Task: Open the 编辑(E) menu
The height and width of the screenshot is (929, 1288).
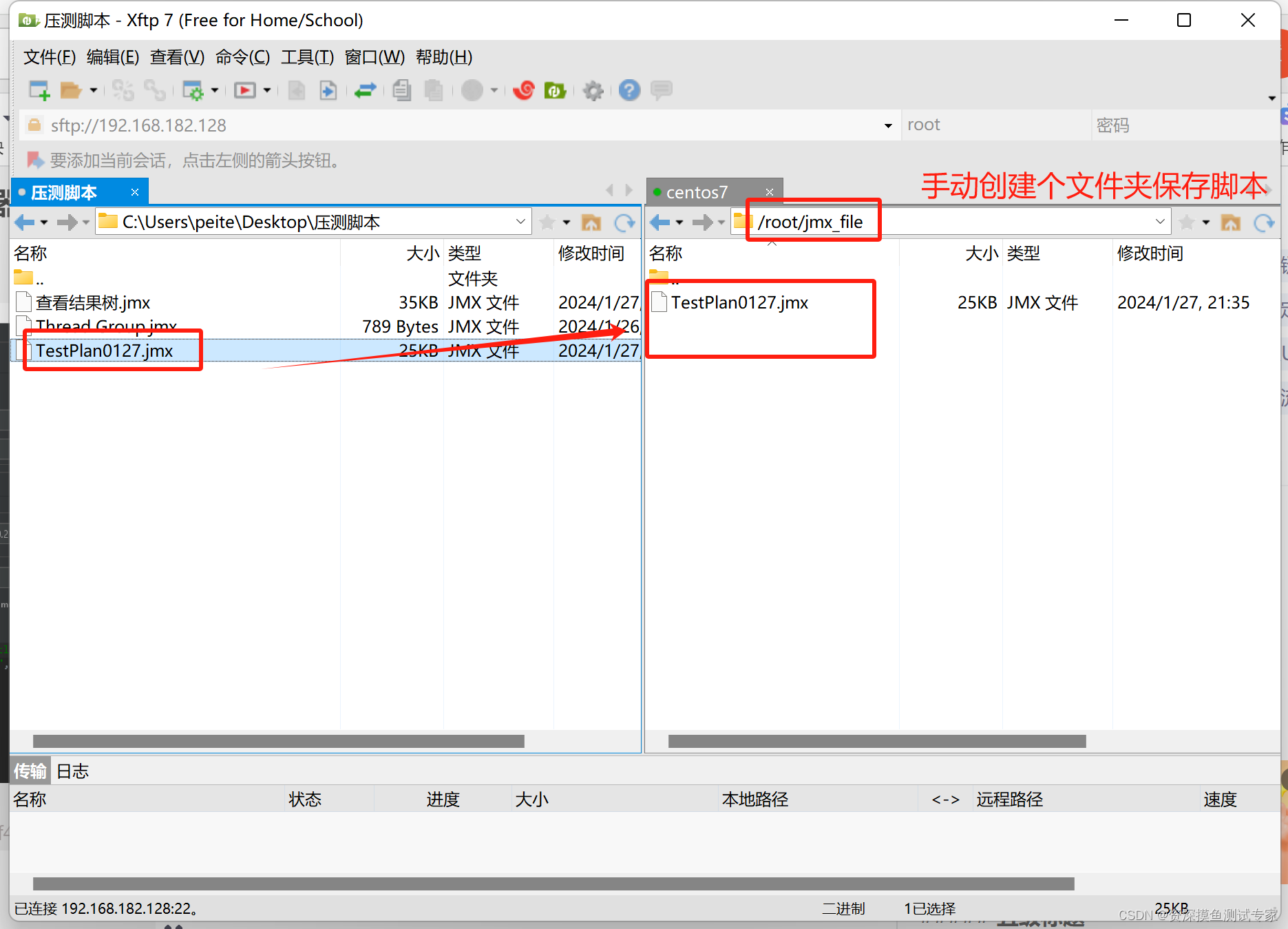Action: coord(113,57)
